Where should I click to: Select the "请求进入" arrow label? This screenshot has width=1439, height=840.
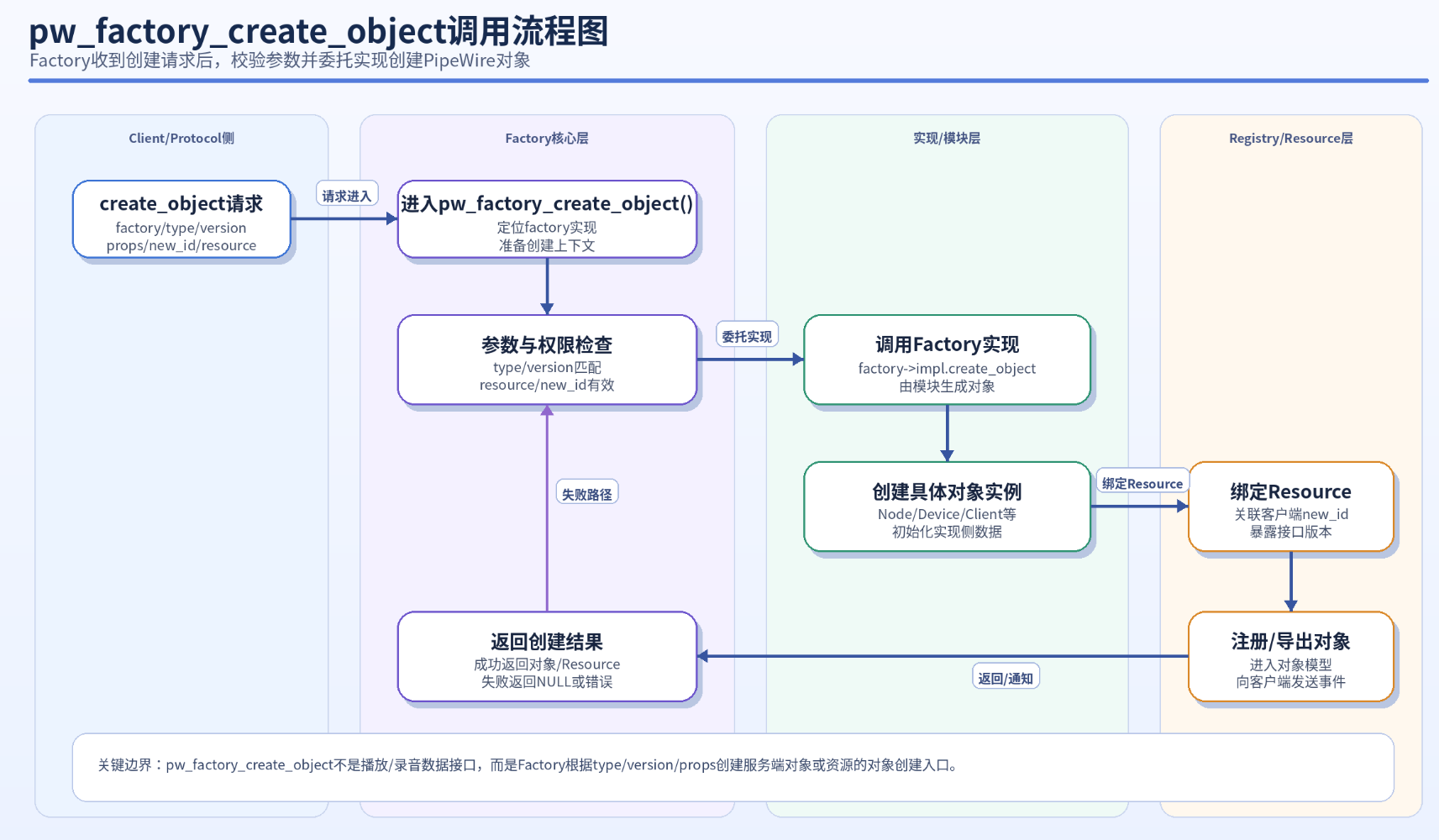(x=347, y=195)
